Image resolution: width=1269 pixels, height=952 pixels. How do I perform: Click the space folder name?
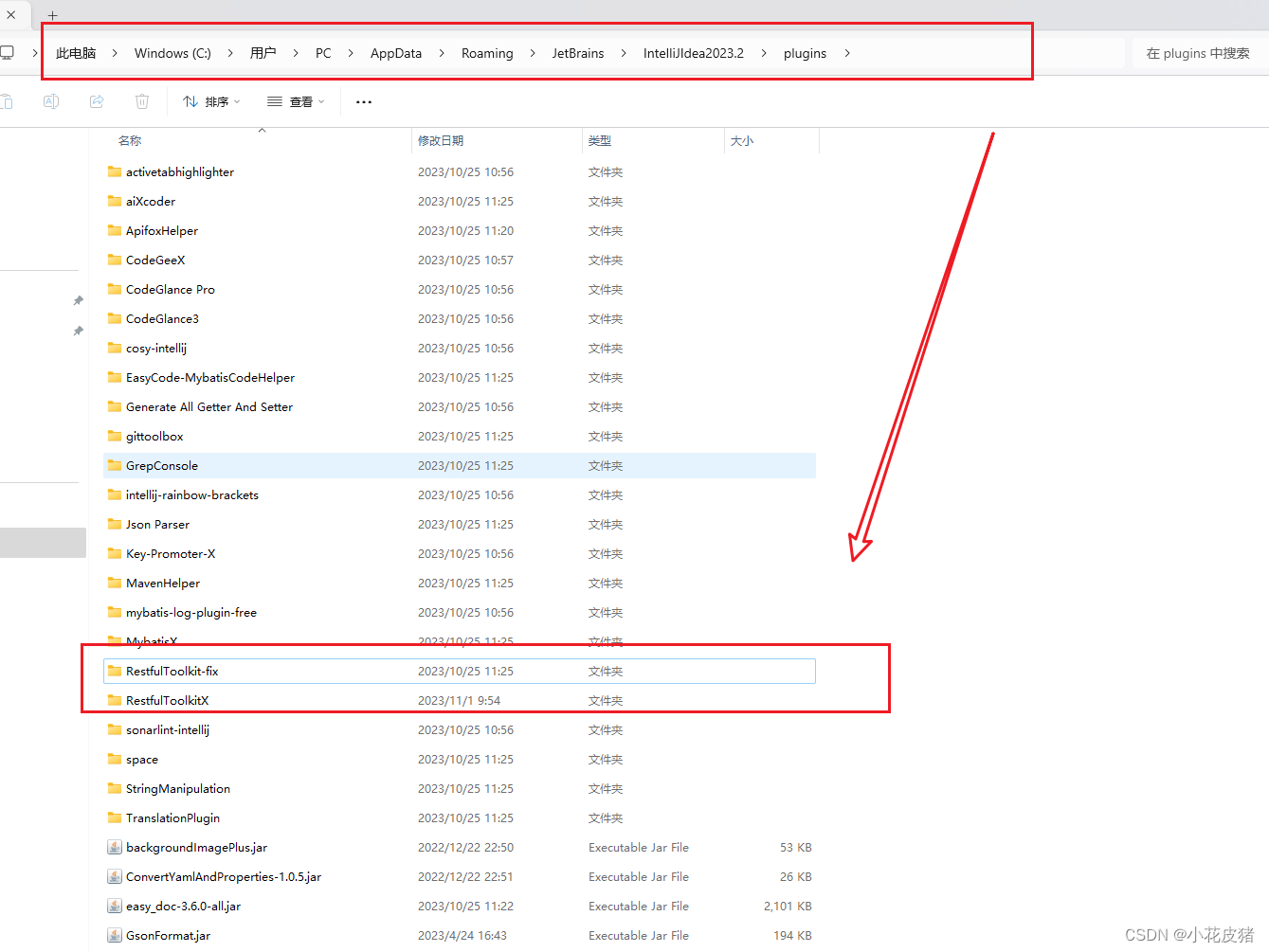(x=142, y=760)
